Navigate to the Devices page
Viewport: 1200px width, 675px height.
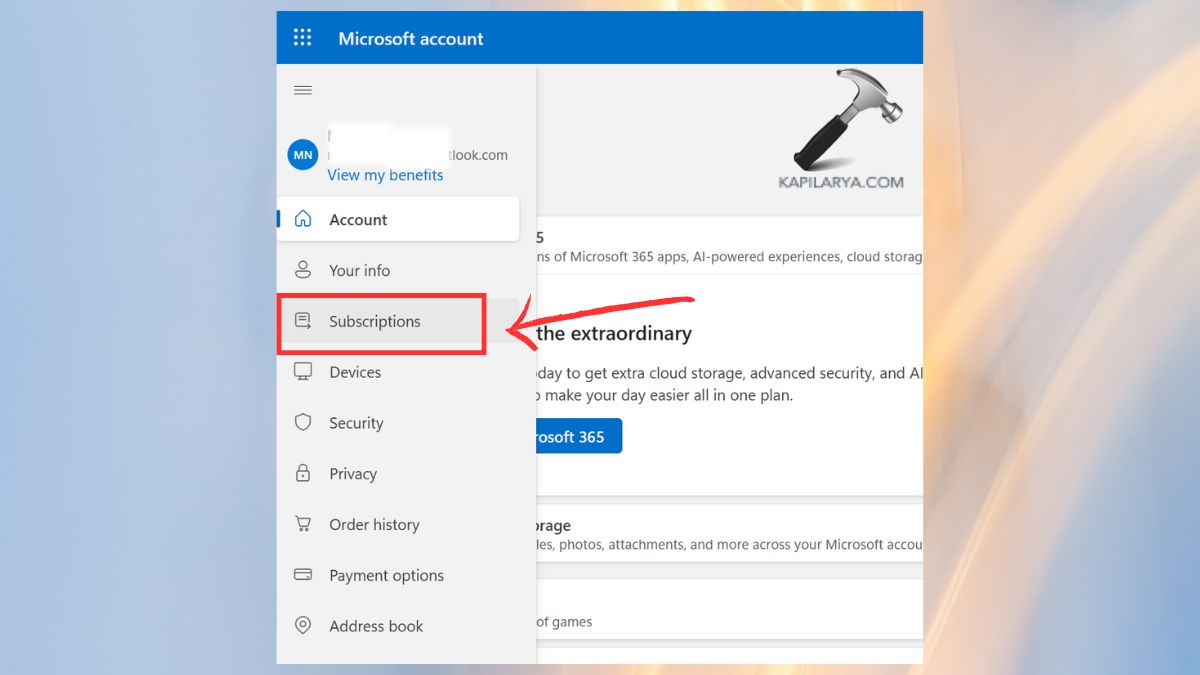coord(355,371)
